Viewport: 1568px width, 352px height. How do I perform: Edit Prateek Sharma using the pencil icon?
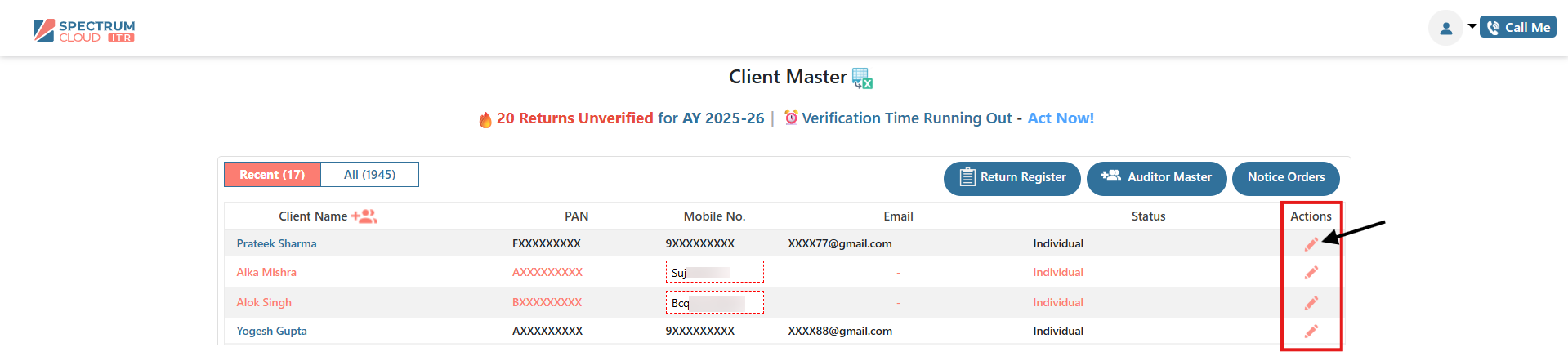pos(1311,244)
